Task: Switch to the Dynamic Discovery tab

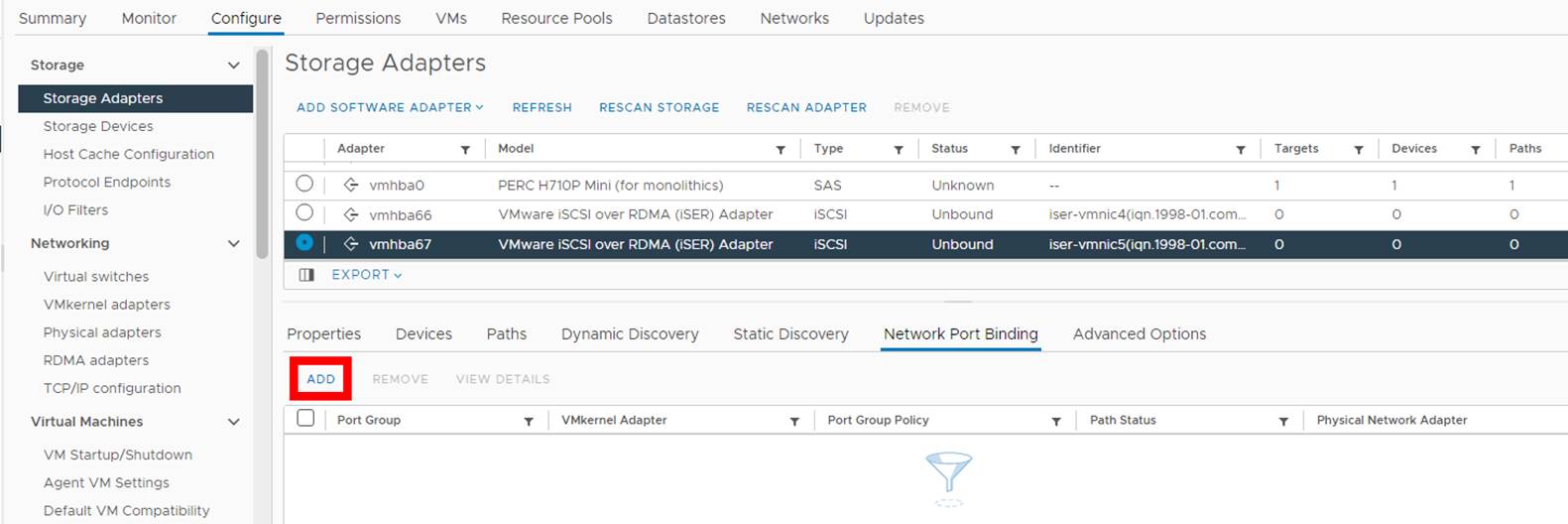Action: [630, 334]
